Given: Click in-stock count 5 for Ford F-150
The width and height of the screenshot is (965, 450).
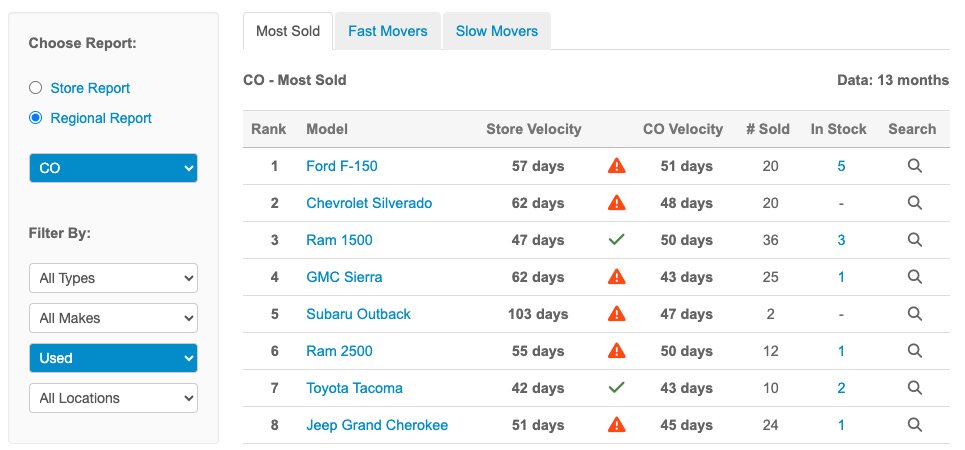Looking at the screenshot, I should click(x=841, y=166).
